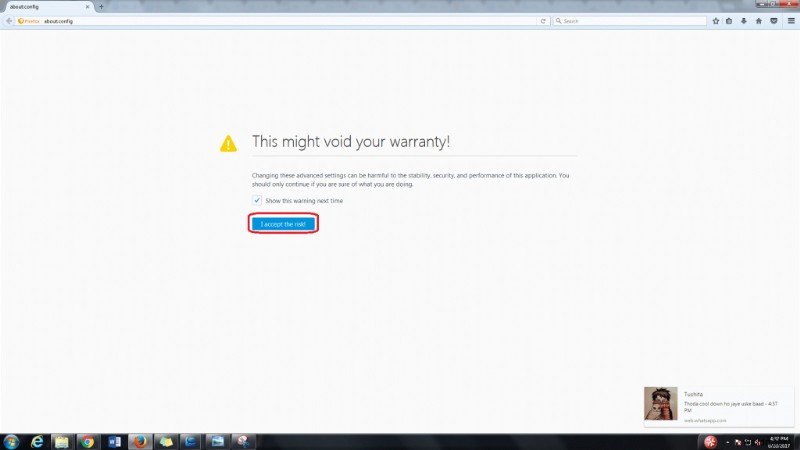The width and height of the screenshot is (800, 450).
Task: Click the Firefox taskbar button
Action: (140, 441)
